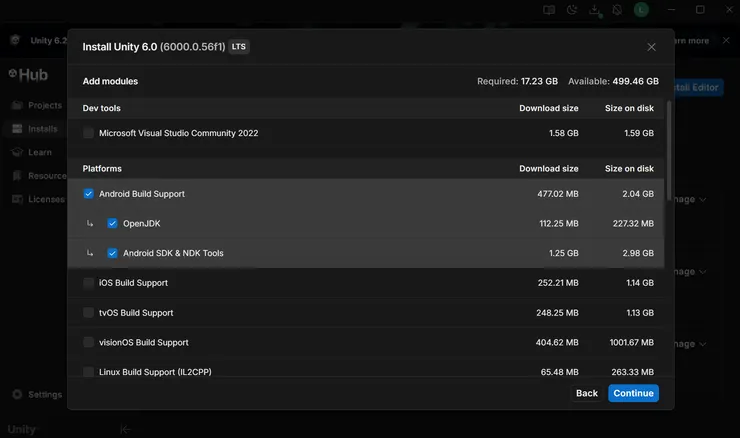This screenshot has width=740, height=438.
Task: Check iOS Build Support
Action: coord(89,283)
